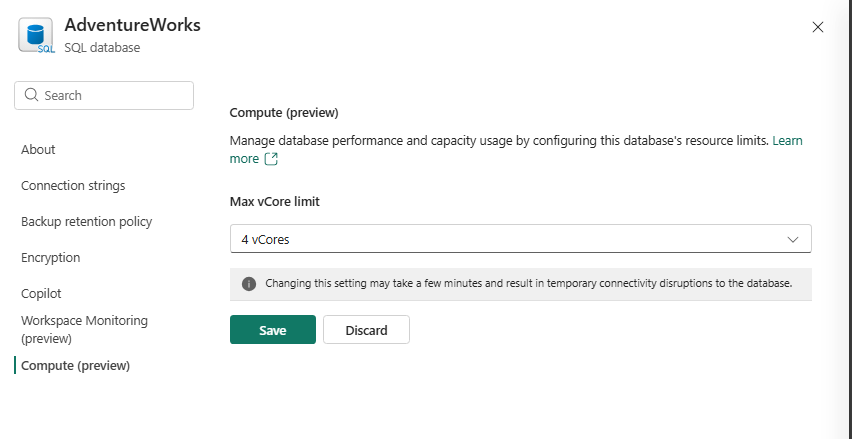The image size is (852, 439).
Task: Click the connectivity disruptions warning text
Action: point(529,284)
